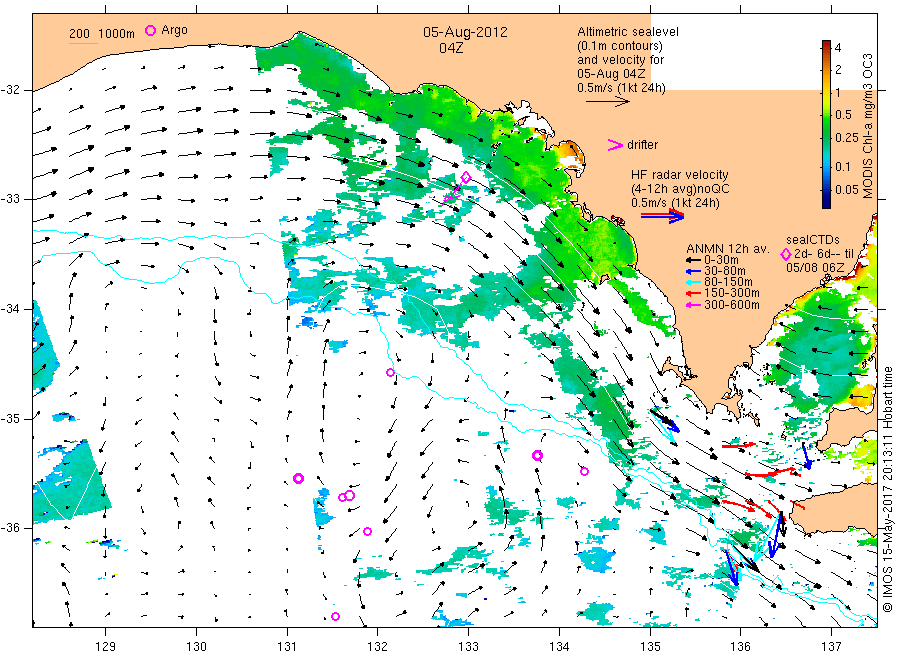Screen dimensions: 900x660
Task: Click the cyan contour line under '200 1000m'
Action: (x=83, y=43)
